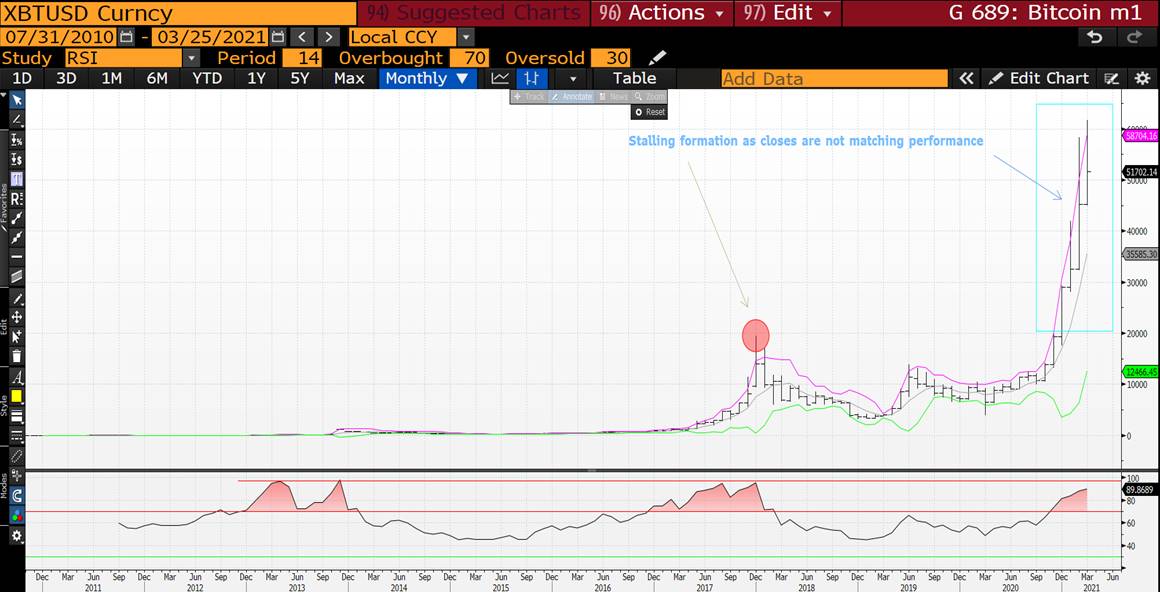Select the 5Y time range
1160x592 pixels.
coord(300,78)
